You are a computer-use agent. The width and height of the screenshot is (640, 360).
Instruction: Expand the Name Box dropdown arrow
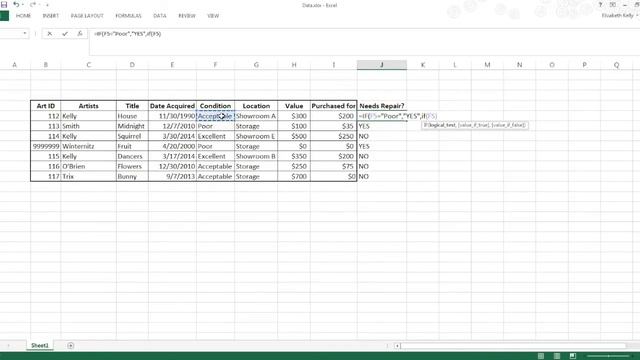coord(25,33)
